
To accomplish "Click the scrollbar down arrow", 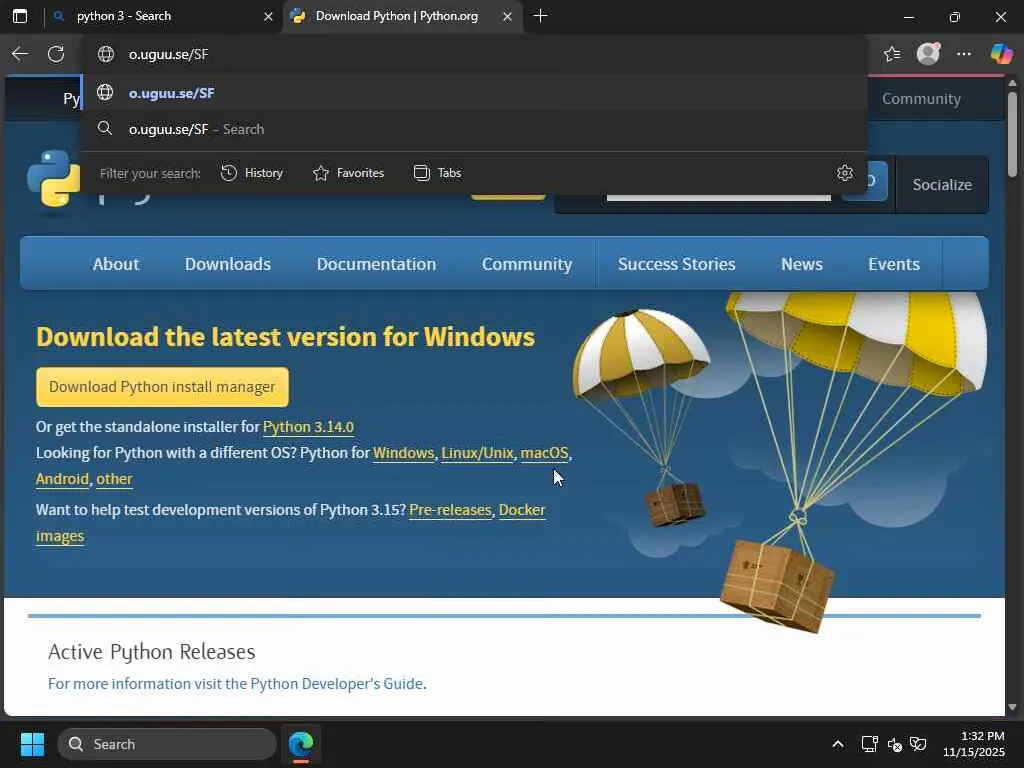I will (x=1012, y=707).
